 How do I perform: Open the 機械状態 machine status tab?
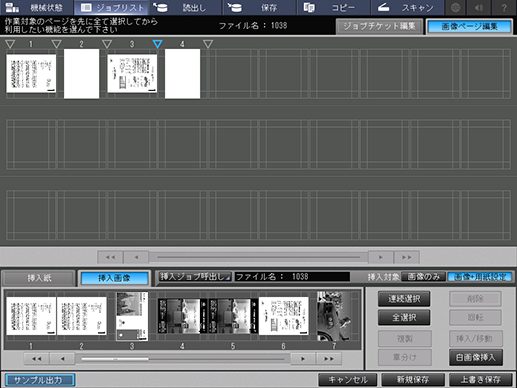point(37,7)
